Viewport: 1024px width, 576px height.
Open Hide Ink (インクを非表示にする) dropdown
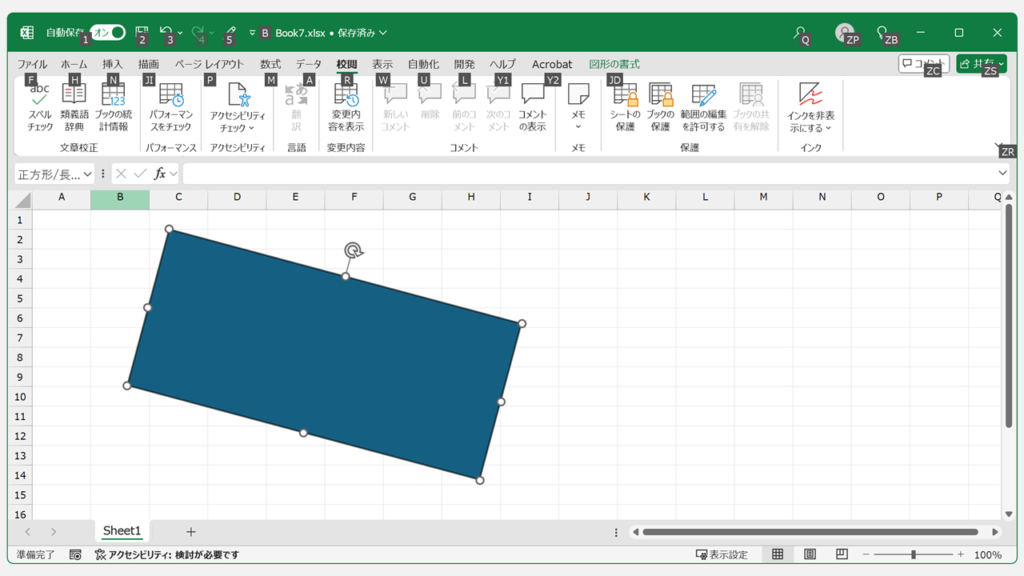(810, 108)
